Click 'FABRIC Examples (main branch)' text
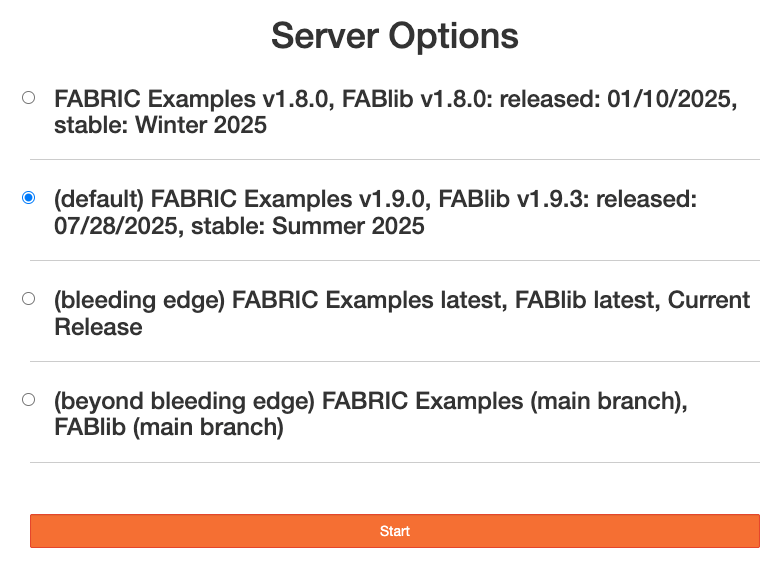 pyautogui.click(x=507, y=402)
